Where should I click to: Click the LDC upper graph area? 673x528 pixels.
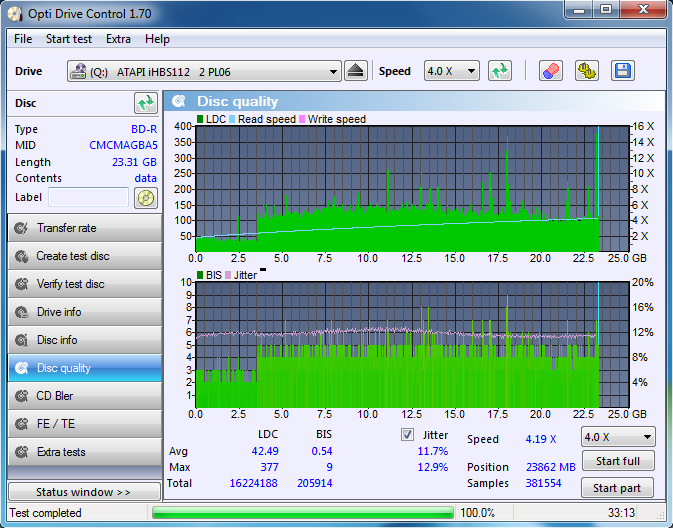(412, 188)
